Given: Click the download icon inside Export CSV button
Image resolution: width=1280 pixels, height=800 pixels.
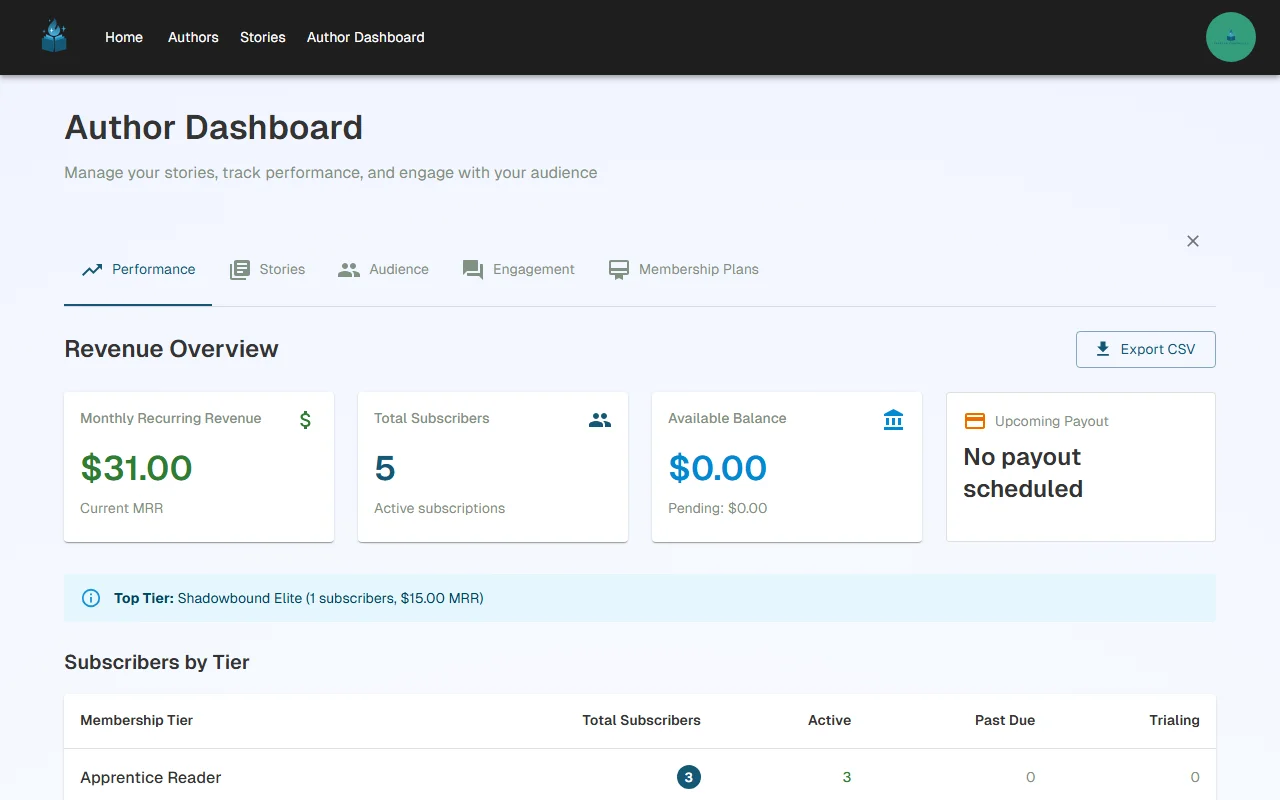Looking at the screenshot, I should (1102, 349).
